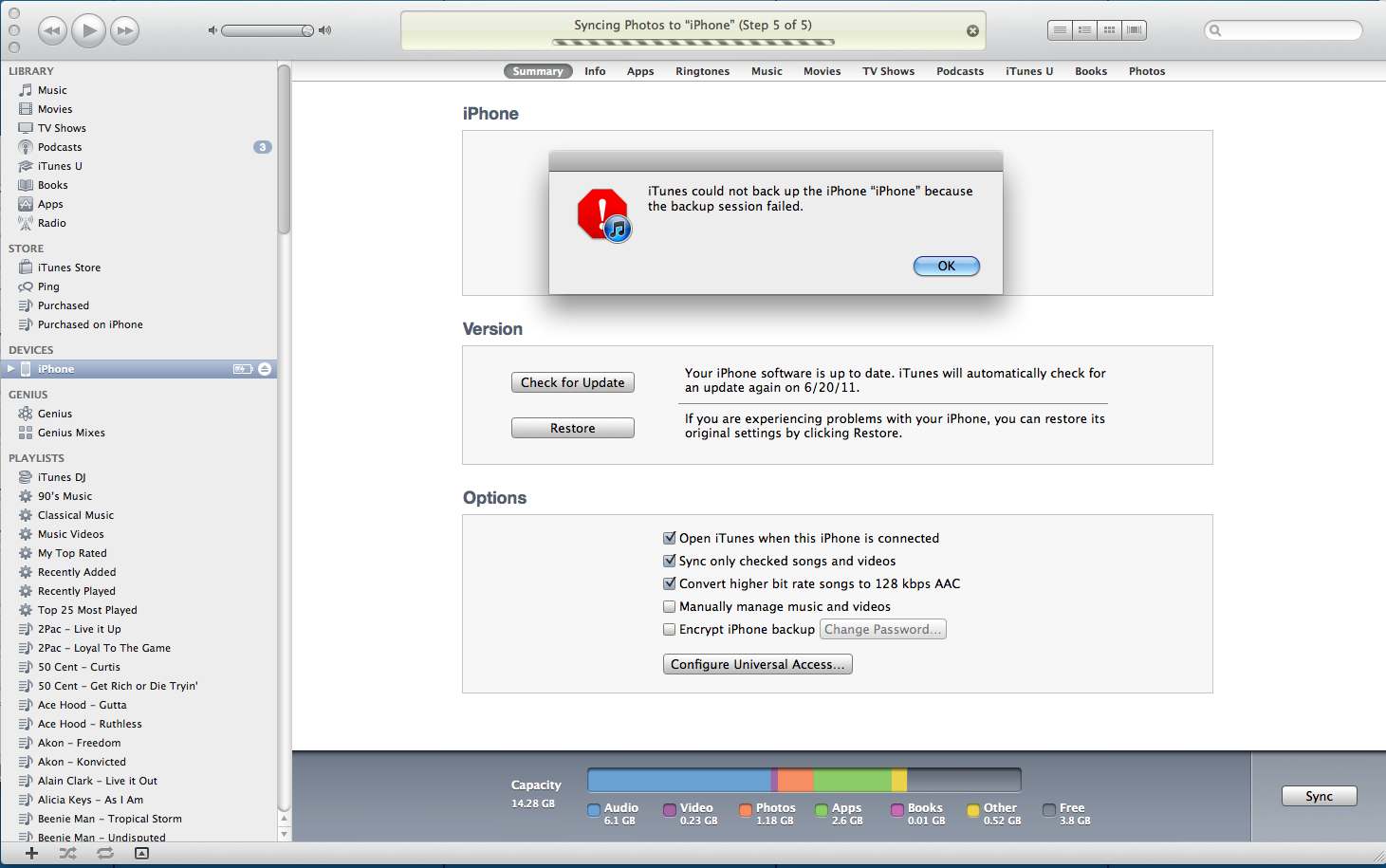Viewport: 1386px width, 868px height.
Task: Cancel the photo sync with the X icon
Action: [x=972, y=30]
